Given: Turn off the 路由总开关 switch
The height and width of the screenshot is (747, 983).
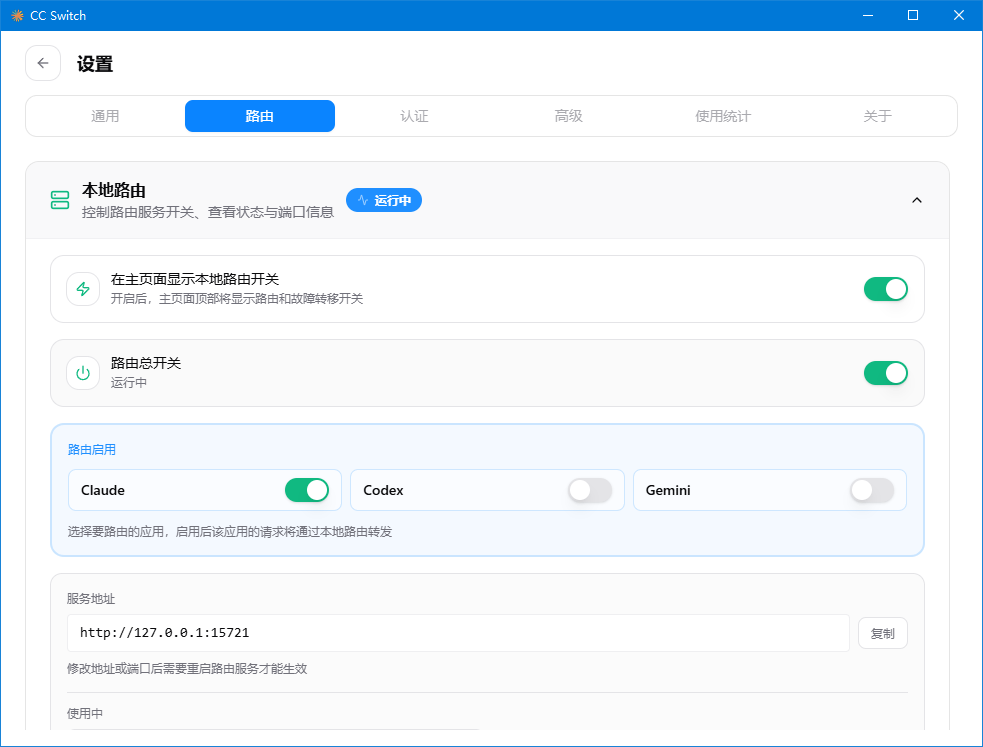Looking at the screenshot, I should pyautogui.click(x=885, y=373).
